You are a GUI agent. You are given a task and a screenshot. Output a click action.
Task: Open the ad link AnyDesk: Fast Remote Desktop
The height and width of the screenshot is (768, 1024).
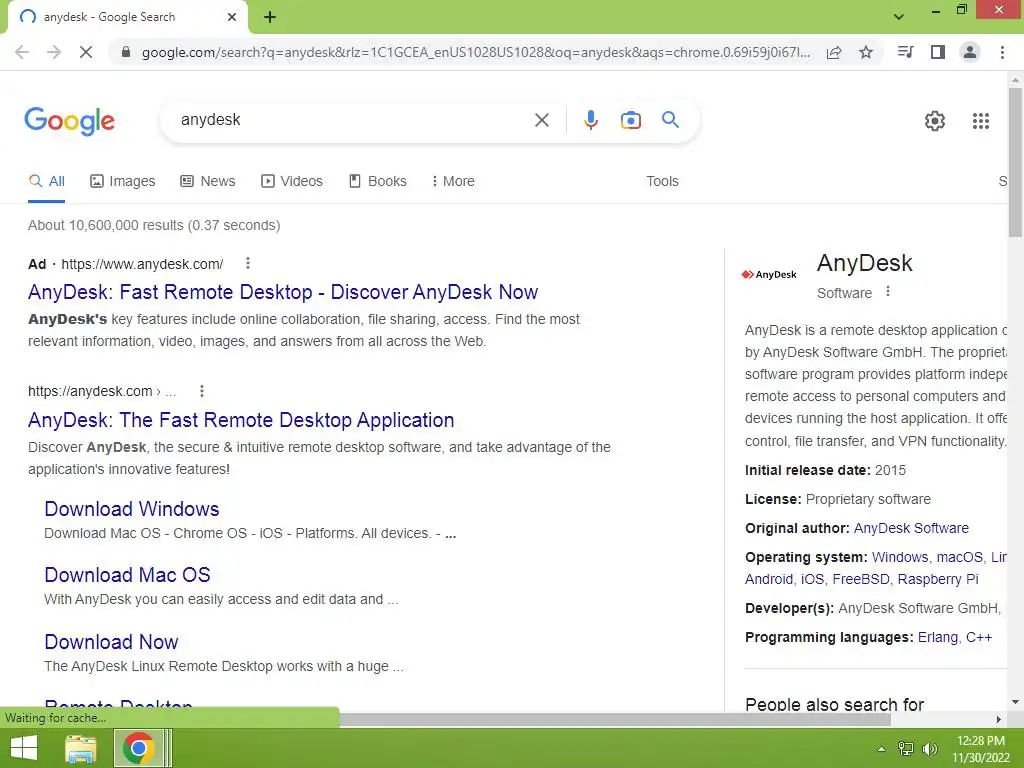pos(283,292)
